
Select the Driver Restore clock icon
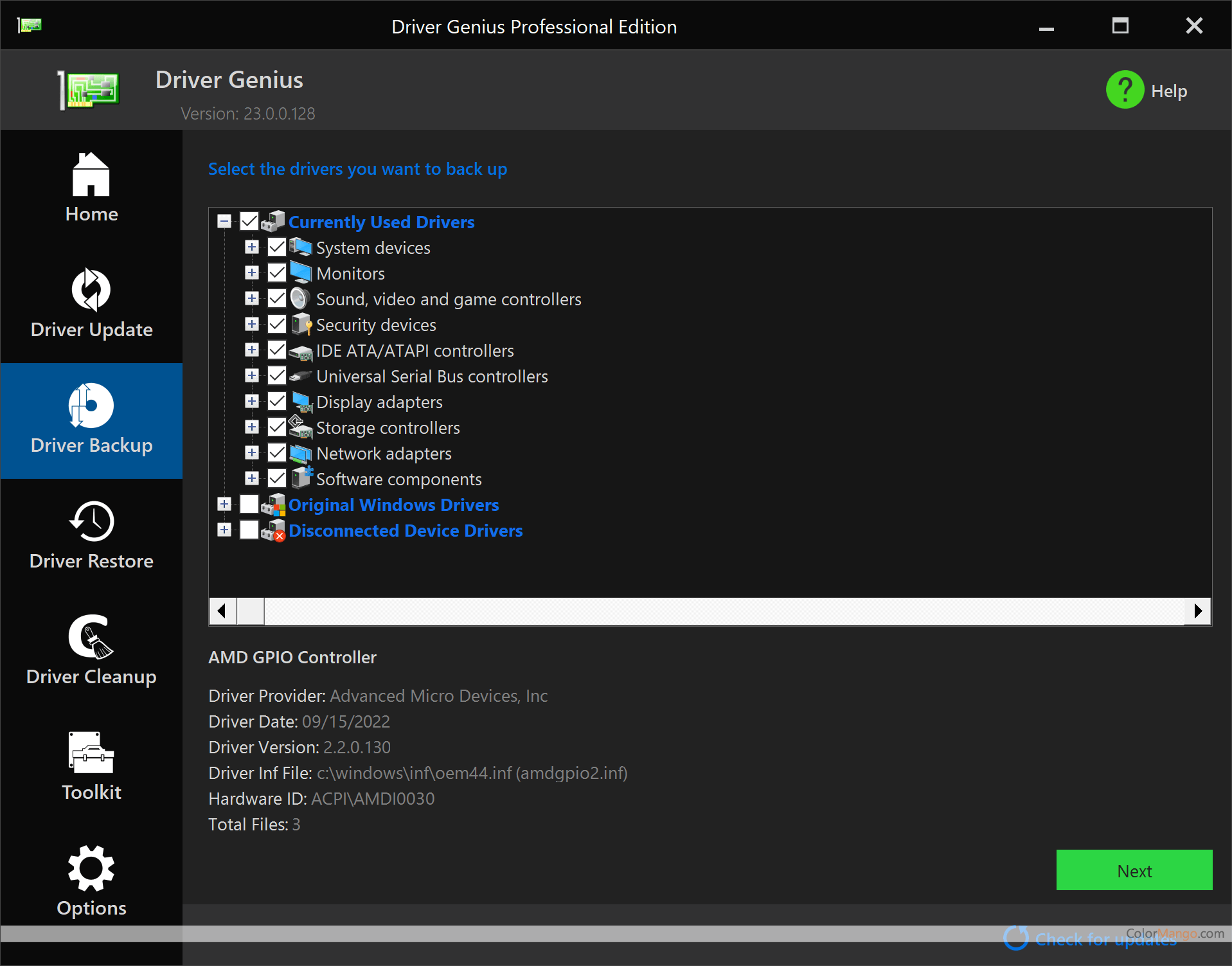pyautogui.click(x=91, y=521)
